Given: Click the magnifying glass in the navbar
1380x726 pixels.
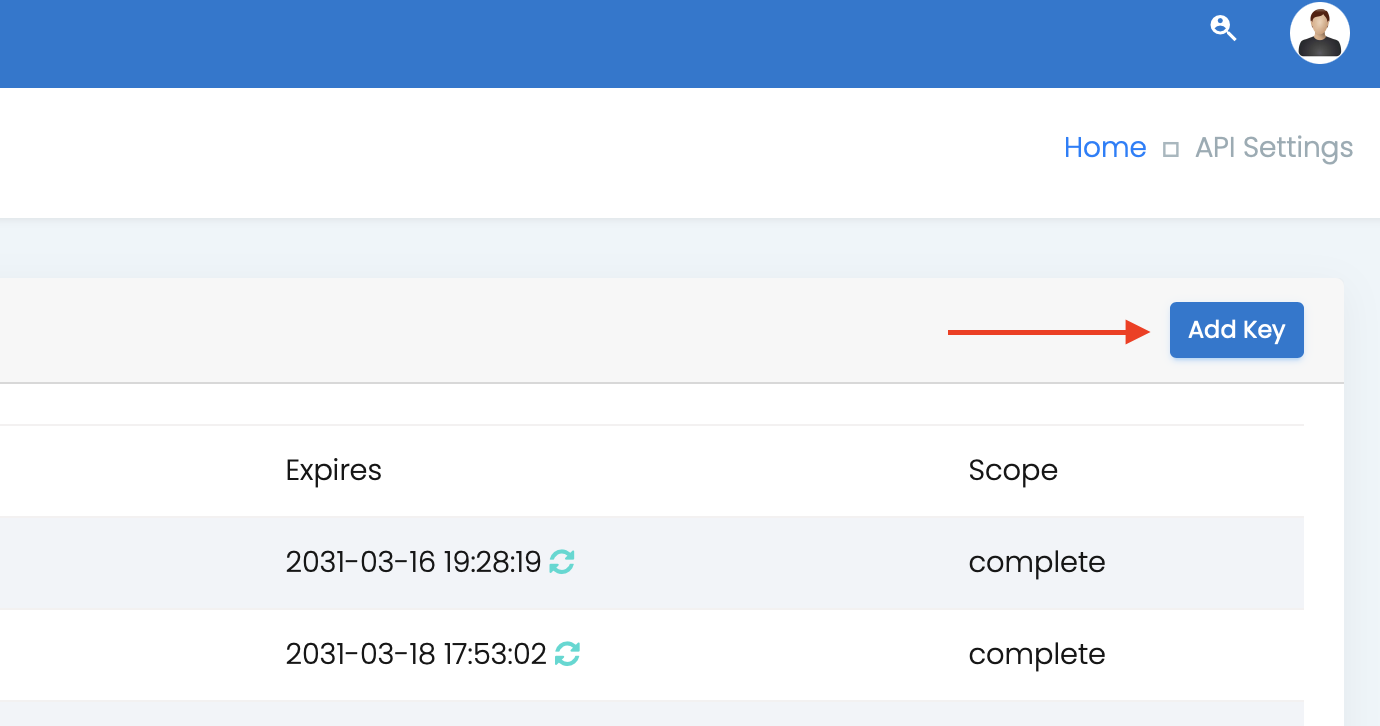Looking at the screenshot, I should pos(1223,29).
